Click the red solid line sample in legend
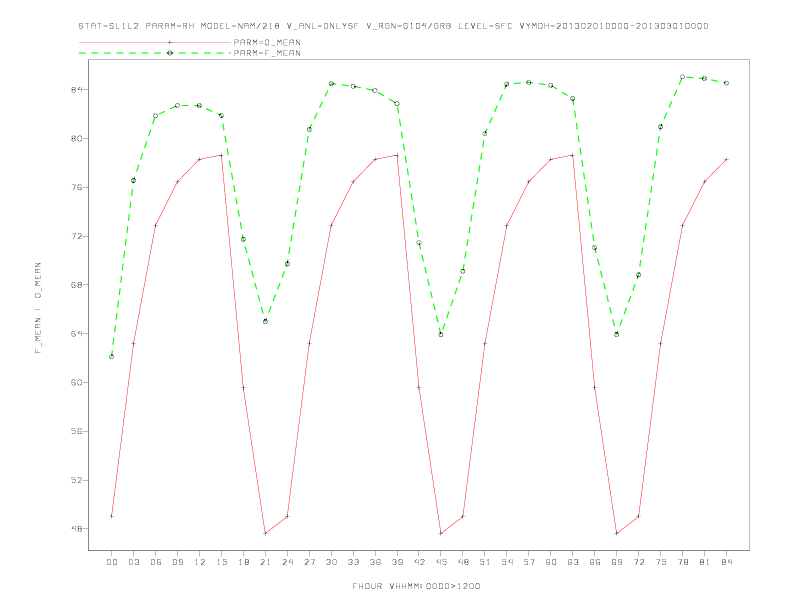792x612 pixels. tap(155, 42)
